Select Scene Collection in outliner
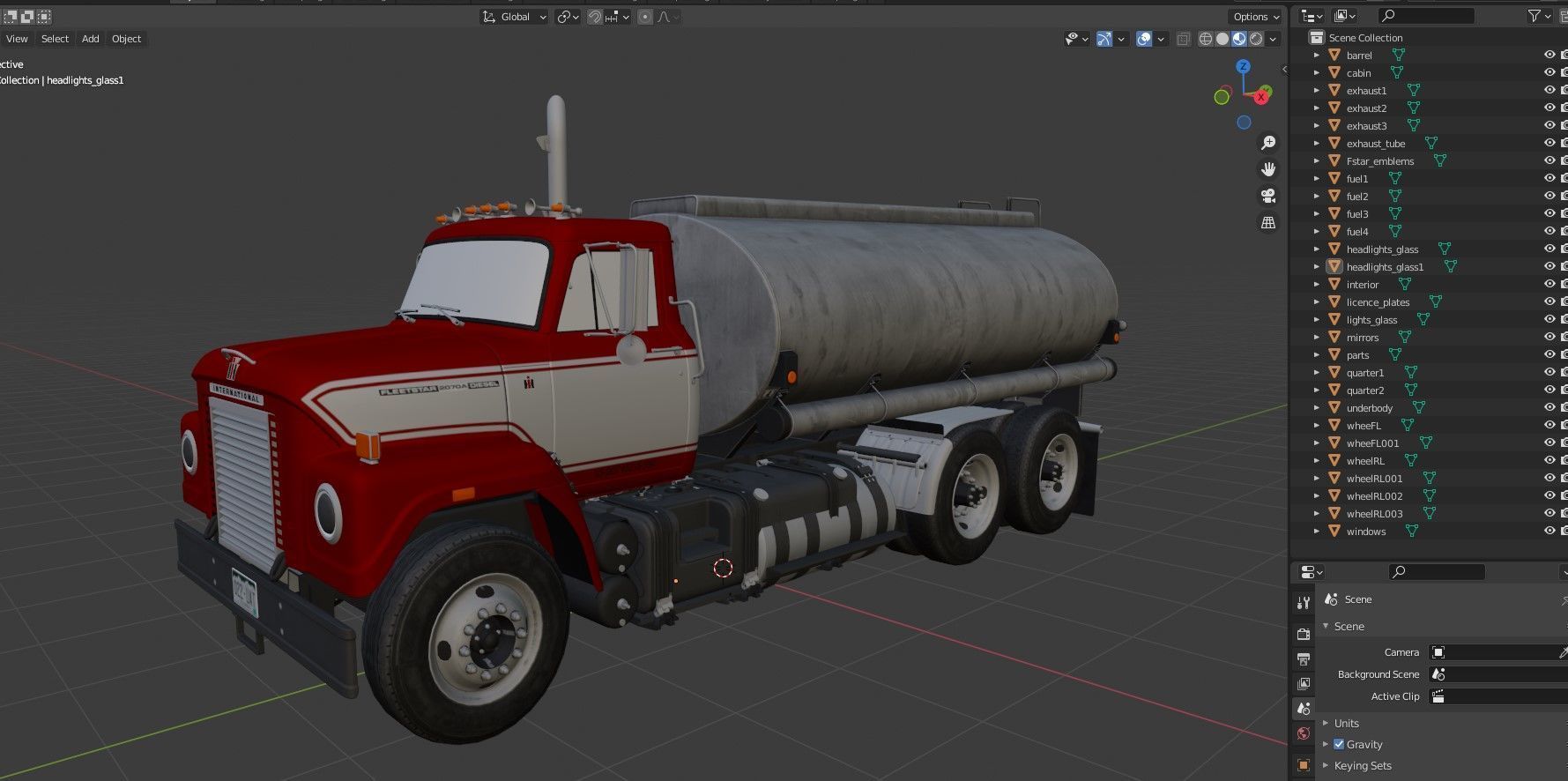 pyautogui.click(x=1365, y=38)
